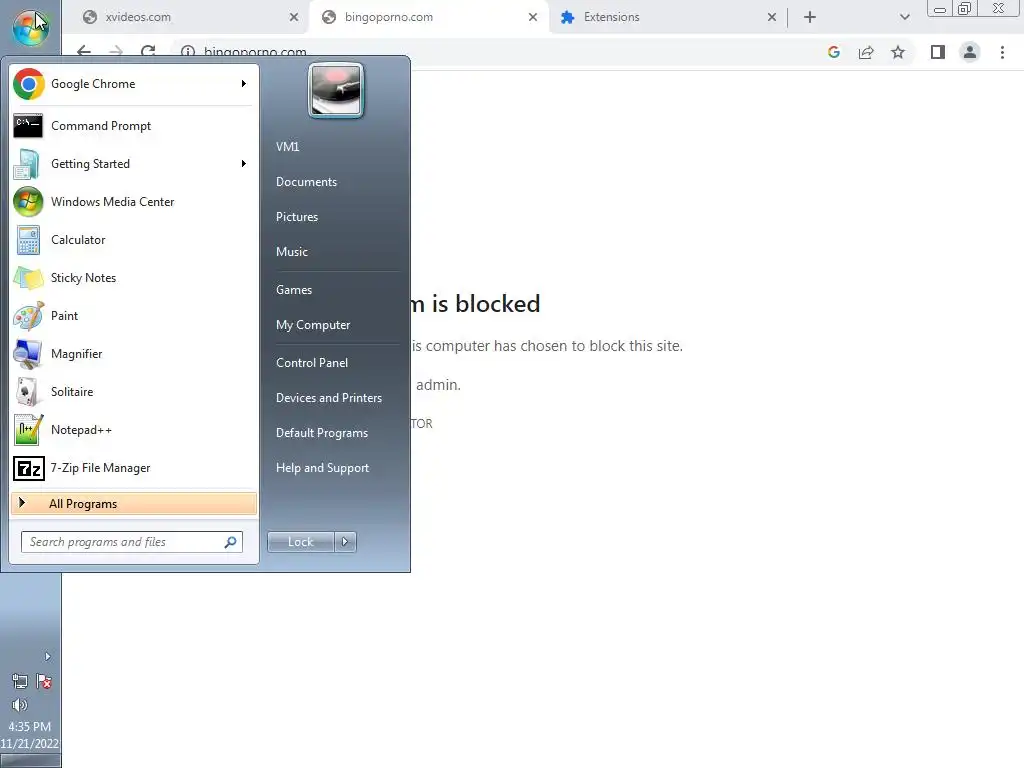Screen dimensions: 1024x768
Task: Open Devices and Printers
Action: tap(328, 398)
